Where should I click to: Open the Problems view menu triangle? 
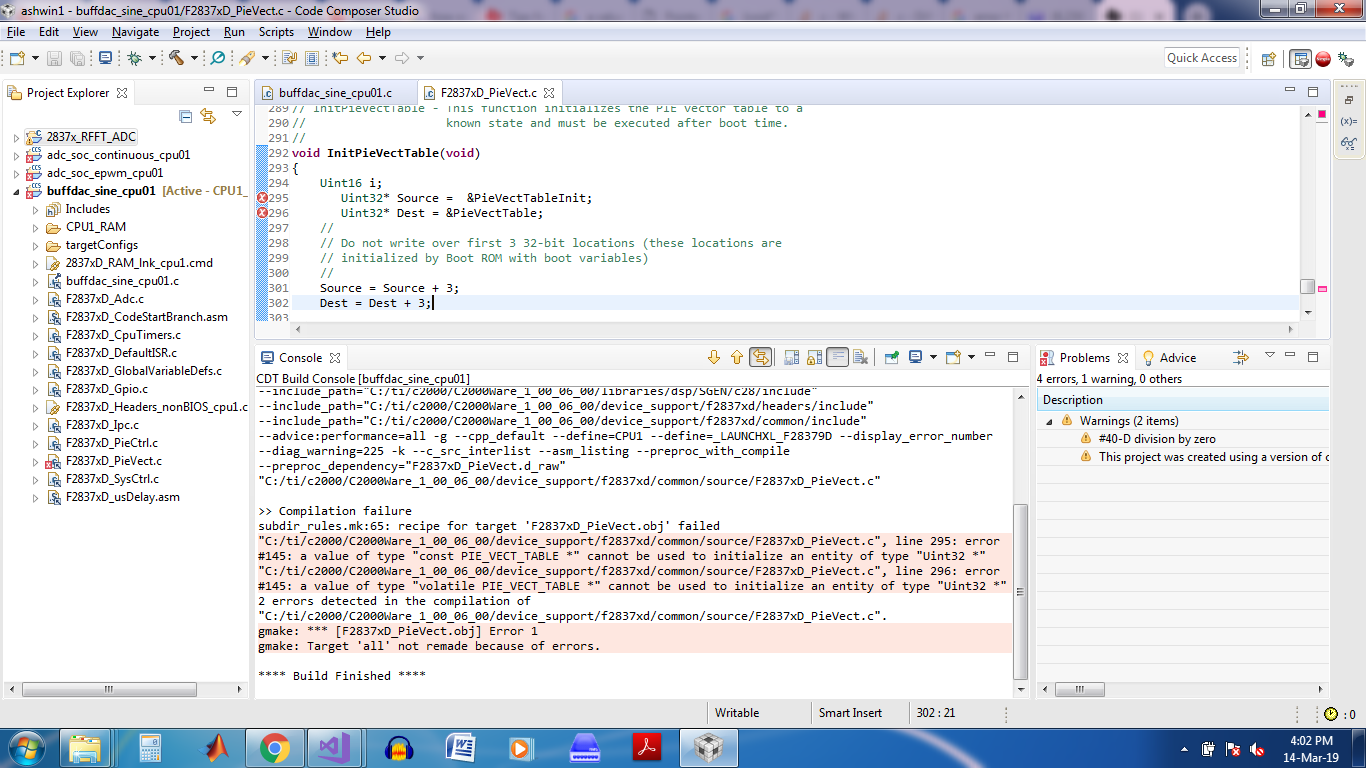click(1270, 355)
